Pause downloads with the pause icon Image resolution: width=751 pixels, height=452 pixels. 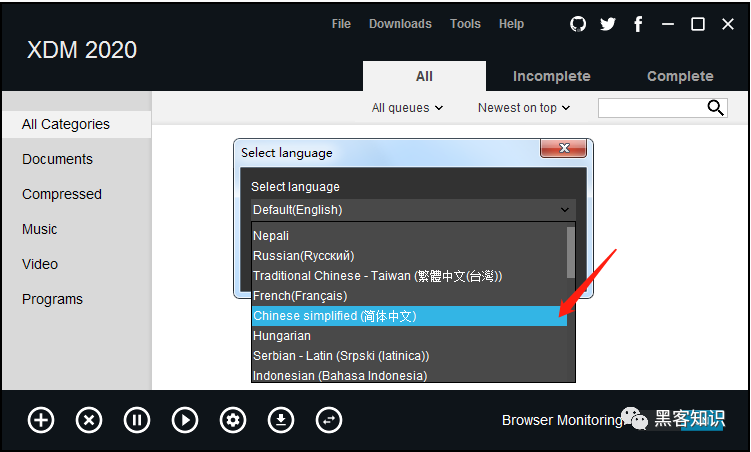coord(137,420)
